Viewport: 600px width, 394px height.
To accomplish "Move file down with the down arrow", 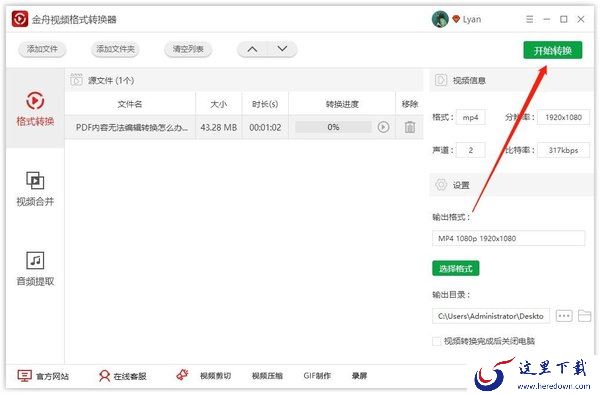I will [282, 49].
